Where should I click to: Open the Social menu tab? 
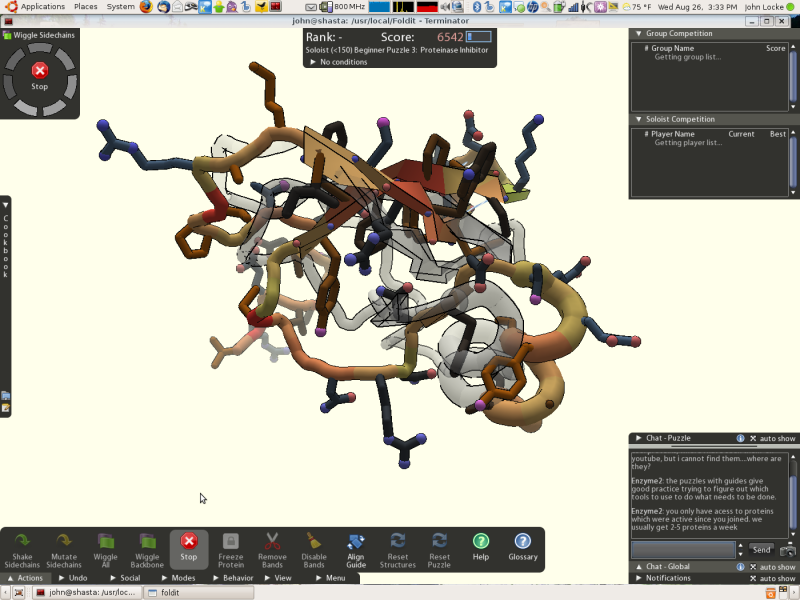[126, 578]
